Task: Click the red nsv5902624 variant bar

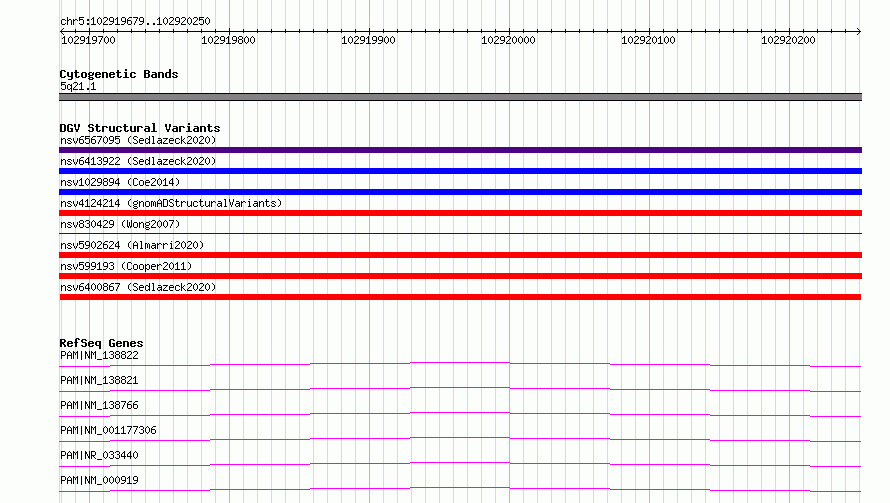Action: pyautogui.click(x=460, y=255)
